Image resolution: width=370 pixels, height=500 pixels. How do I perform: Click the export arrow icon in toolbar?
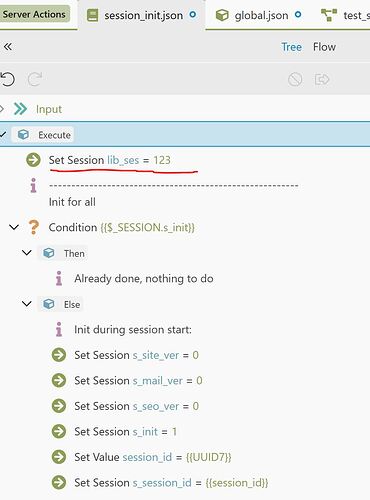pos(322,80)
